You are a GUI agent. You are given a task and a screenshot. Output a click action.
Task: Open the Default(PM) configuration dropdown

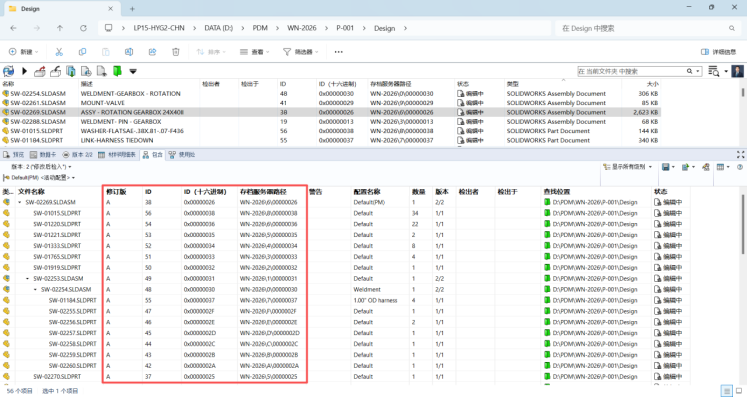click(x=39, y=178)
